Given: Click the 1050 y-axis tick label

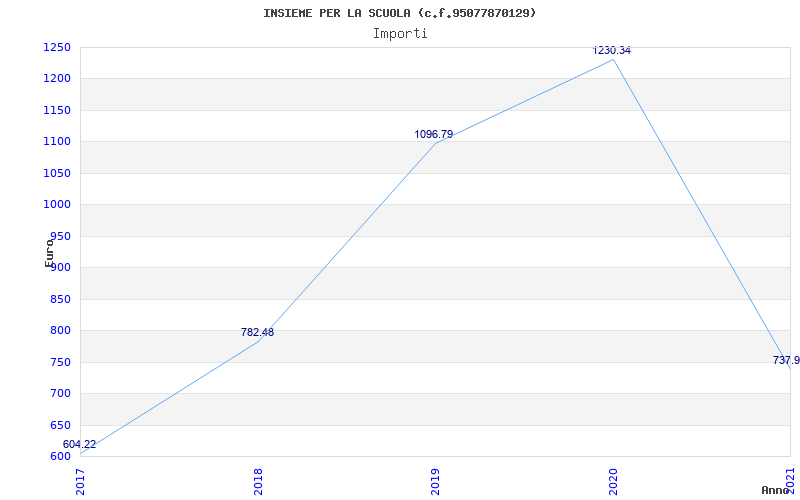Looking at the screenshot, I should [56, 173].
